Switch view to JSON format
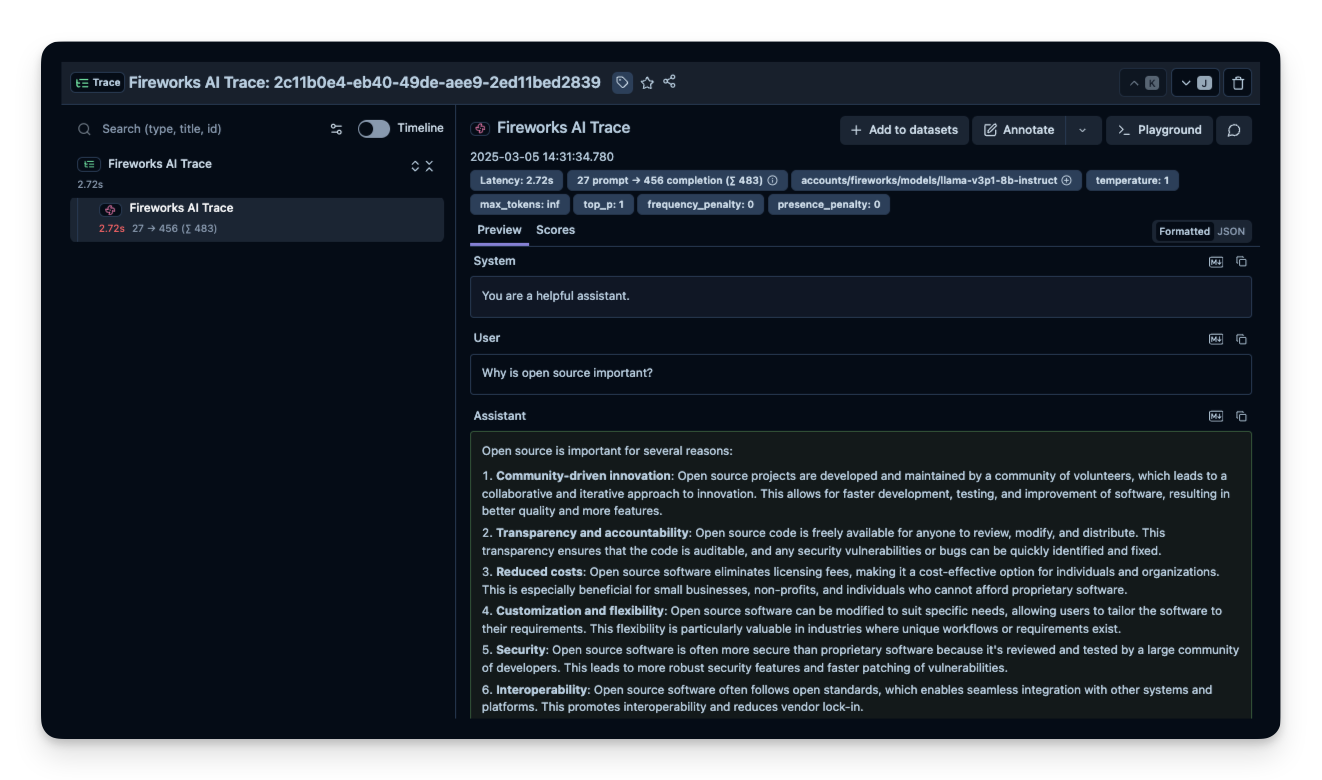This screenshot has height=780, width=1322. click(x=1231, y=231)
